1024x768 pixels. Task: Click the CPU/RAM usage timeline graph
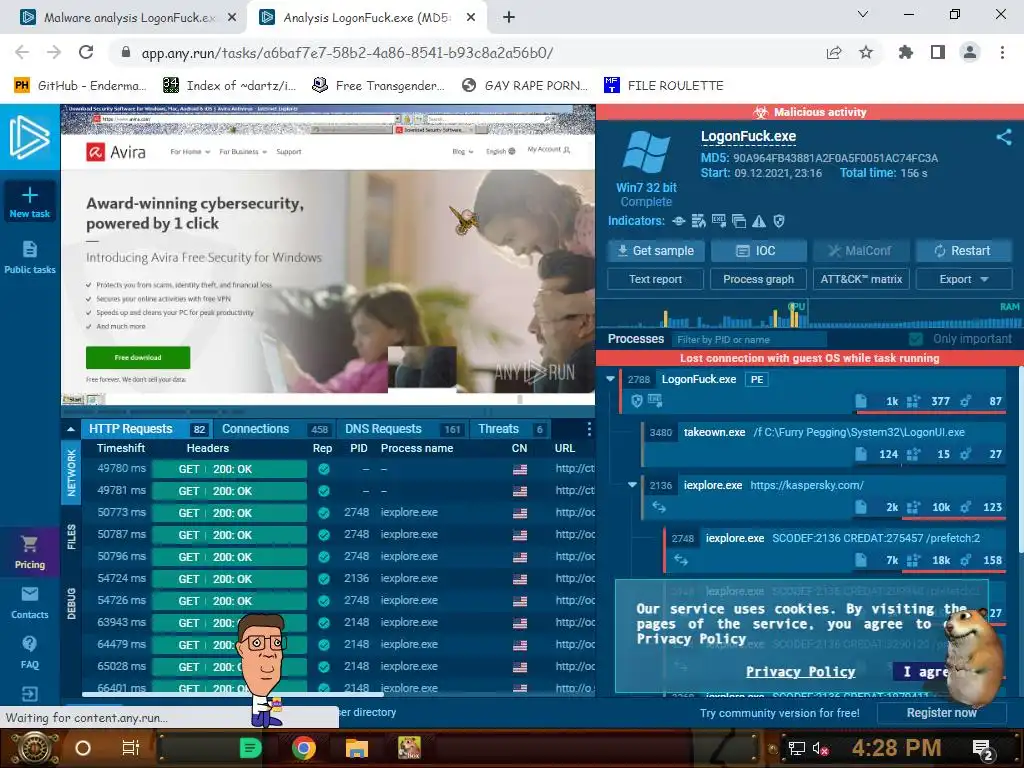[x=810, y=314]
